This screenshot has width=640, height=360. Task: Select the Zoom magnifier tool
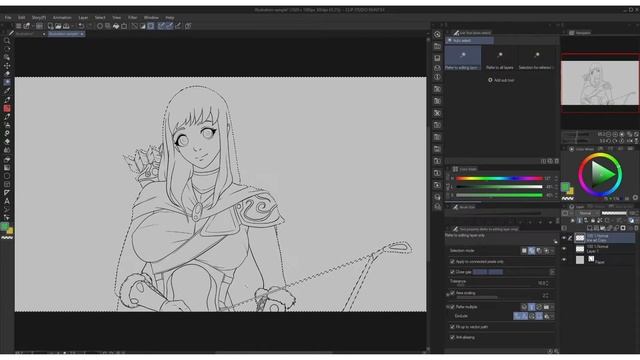(x=7, y=41)
